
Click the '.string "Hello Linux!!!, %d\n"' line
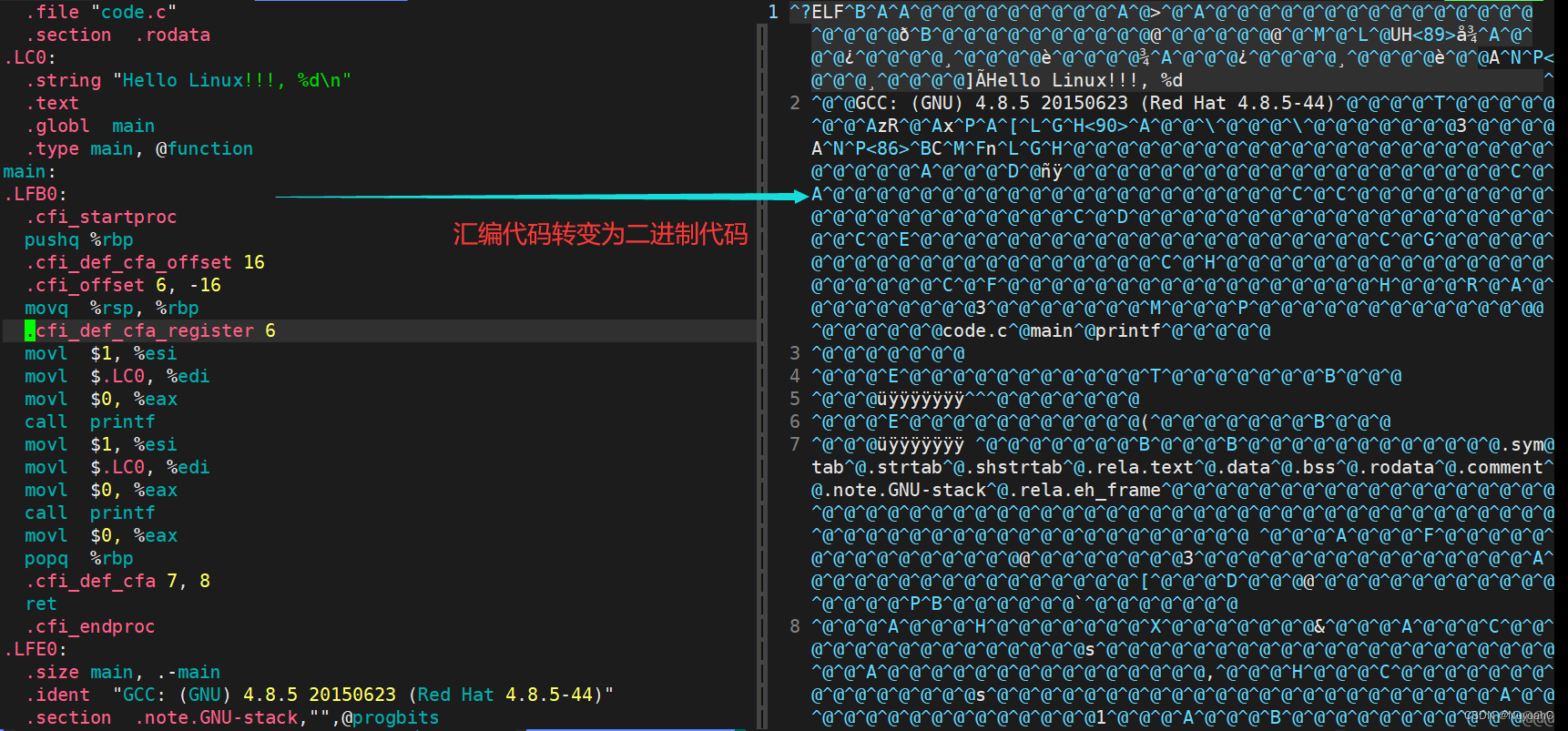[188, 80]
